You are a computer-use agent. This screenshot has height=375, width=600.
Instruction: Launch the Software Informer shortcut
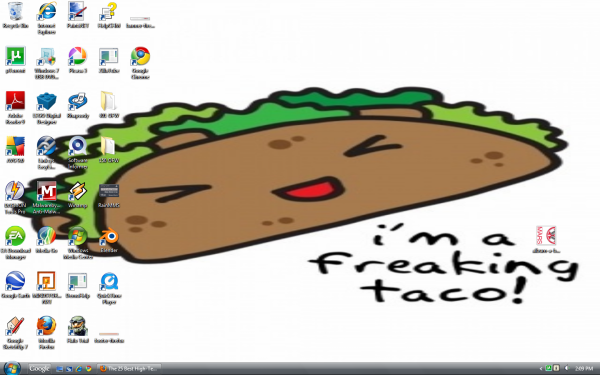pos(78,152)
